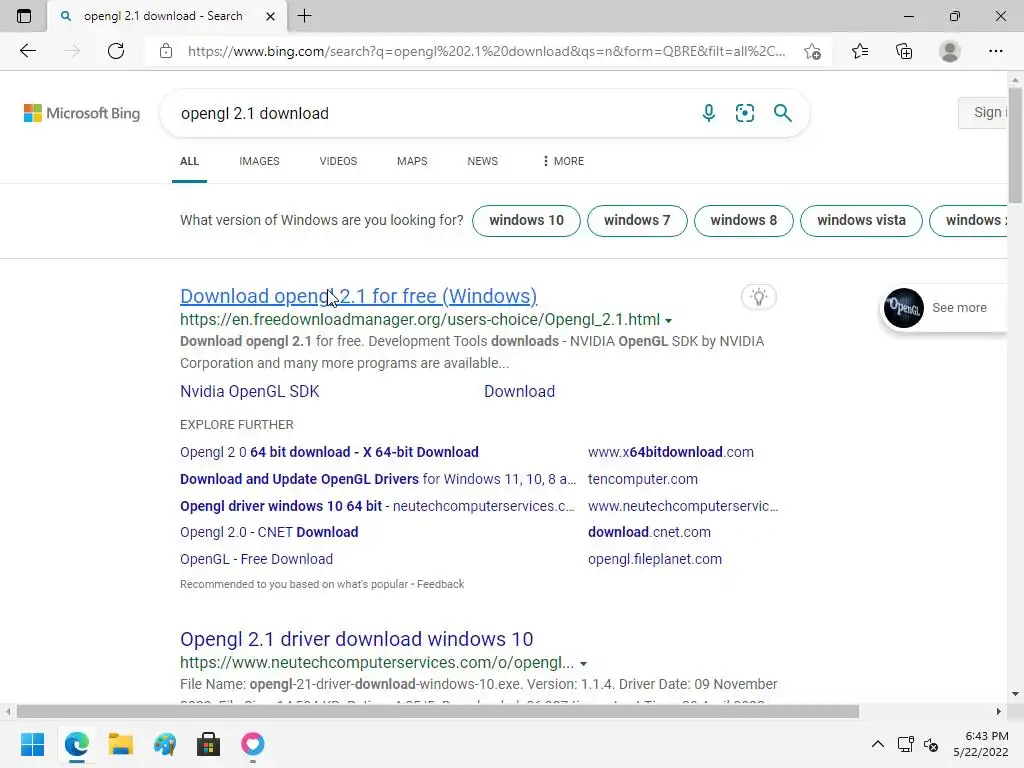Close the opengl 2.1 download tab
1024x768 pixels.
click(270, 16)
